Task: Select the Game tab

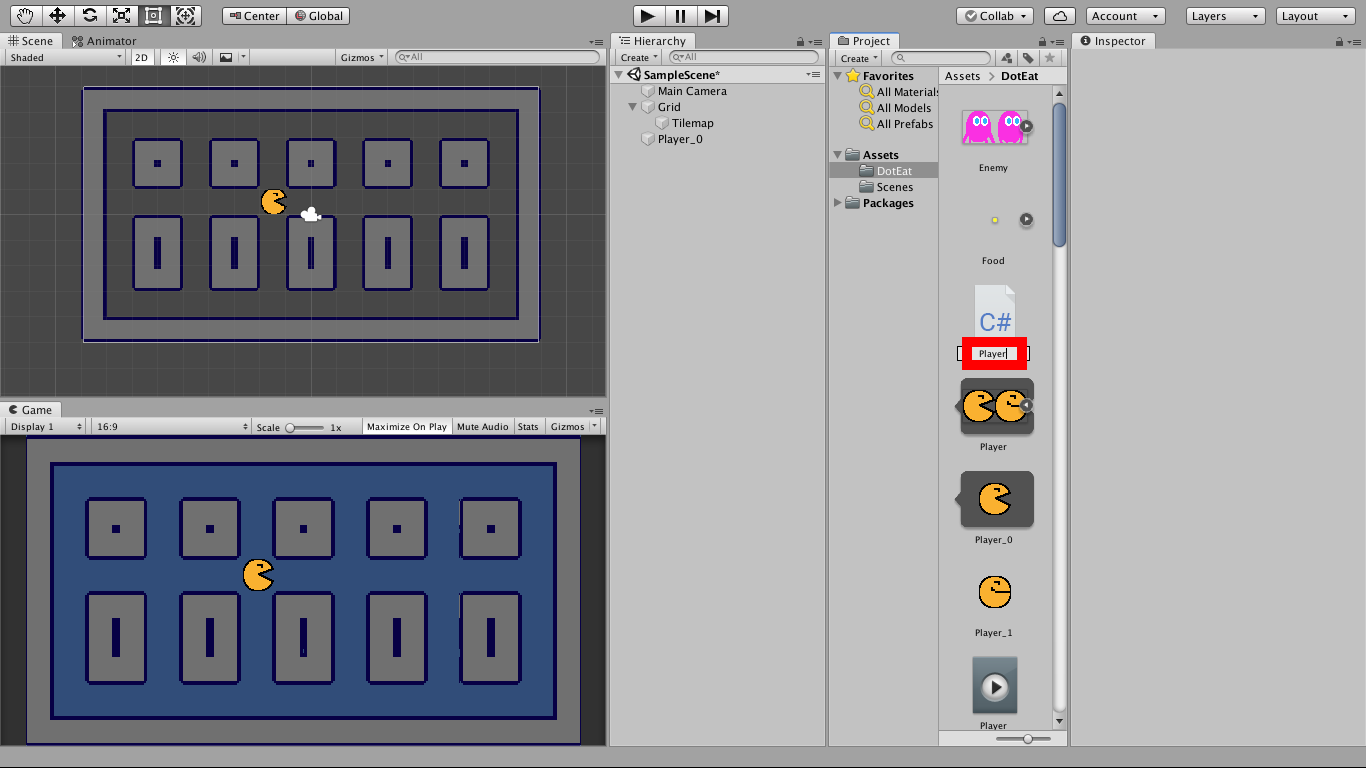Action: pyautogui.click(x=30, y=410)
